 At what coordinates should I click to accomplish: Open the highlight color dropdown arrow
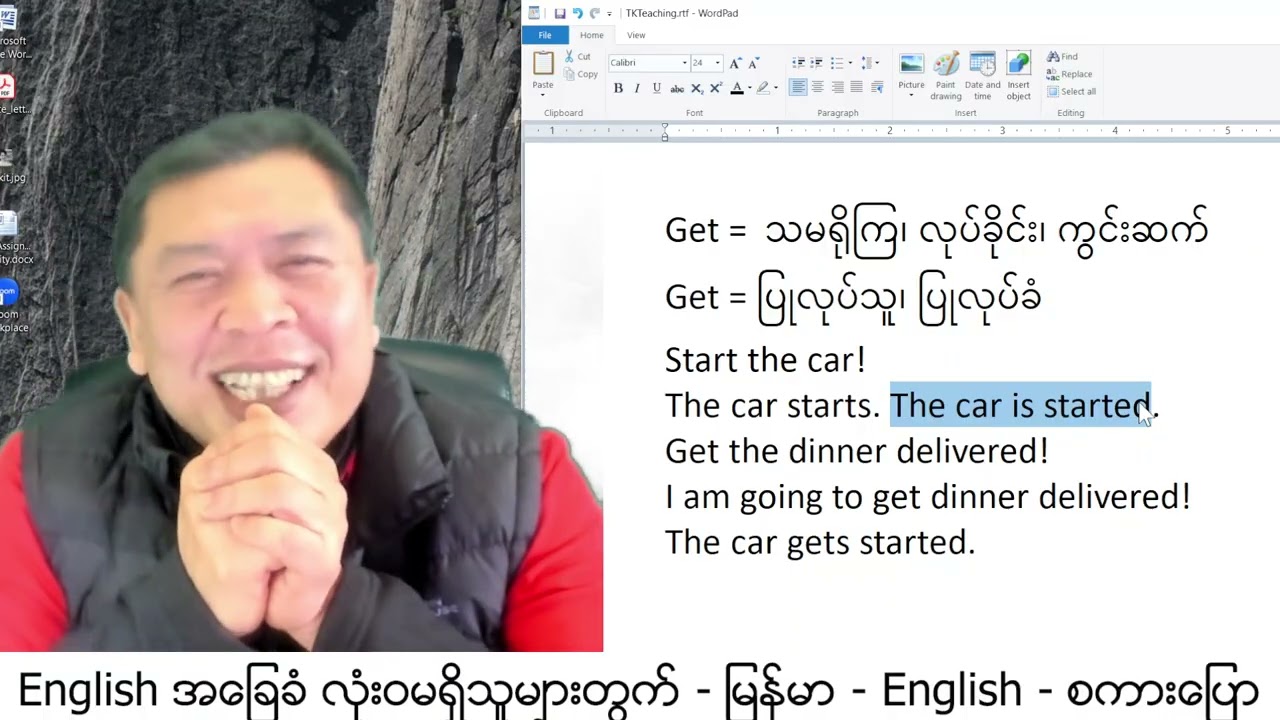[775, 88]
